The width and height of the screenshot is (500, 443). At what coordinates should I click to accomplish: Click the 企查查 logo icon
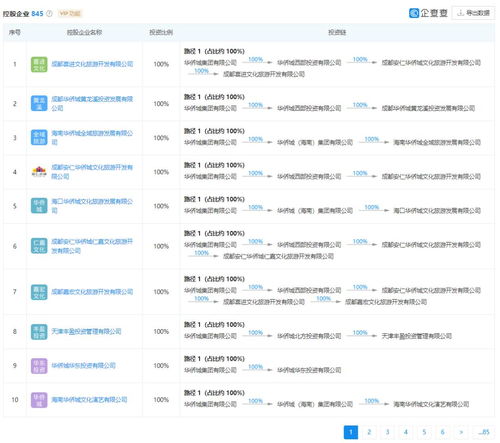click(414, 13)
